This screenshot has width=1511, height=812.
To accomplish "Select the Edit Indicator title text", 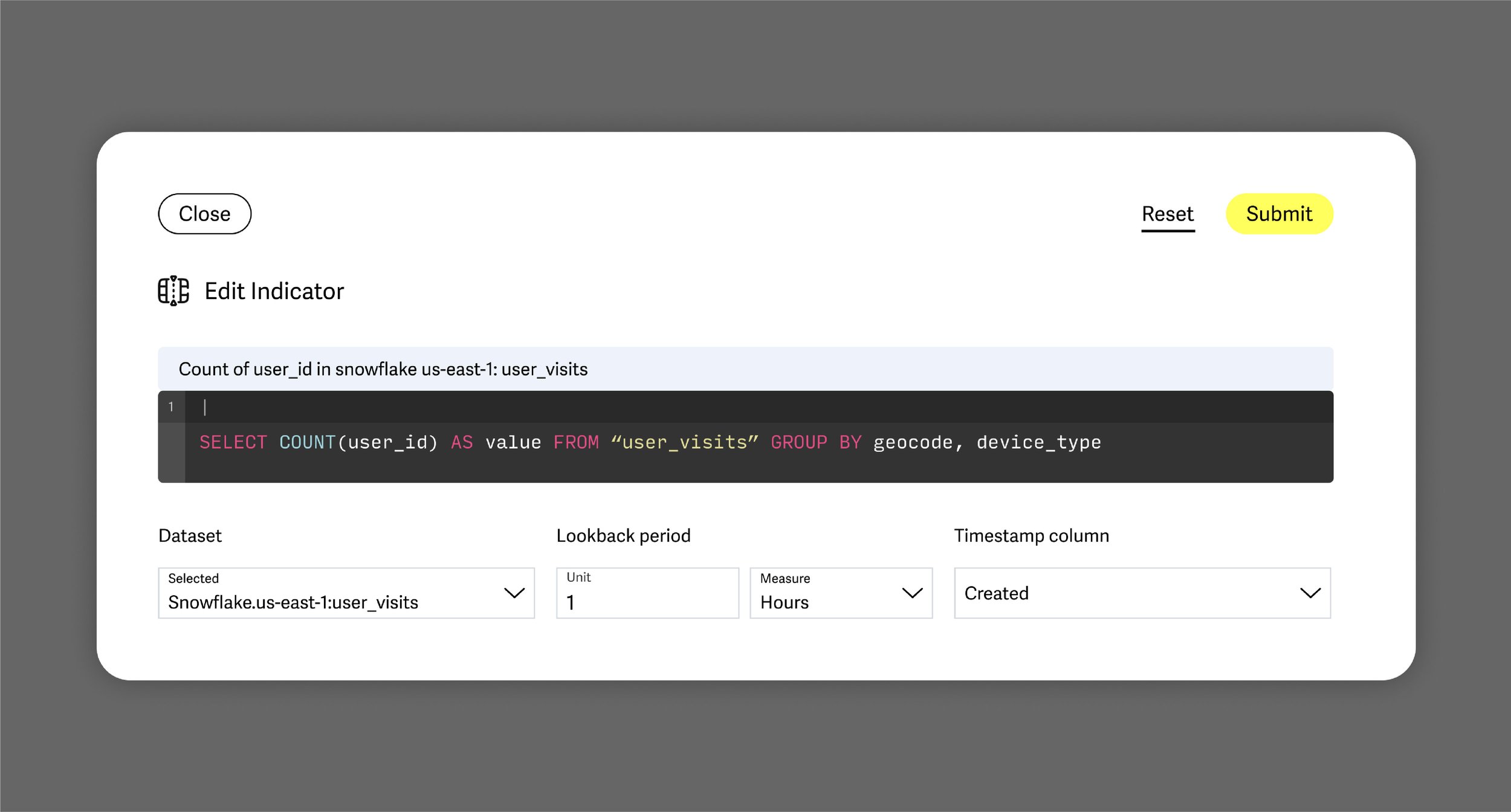I will [x=274, y=291].
